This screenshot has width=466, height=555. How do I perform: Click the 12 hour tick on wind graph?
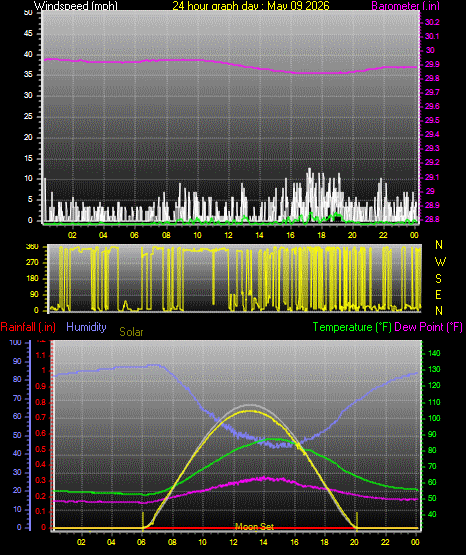(228, 235)
